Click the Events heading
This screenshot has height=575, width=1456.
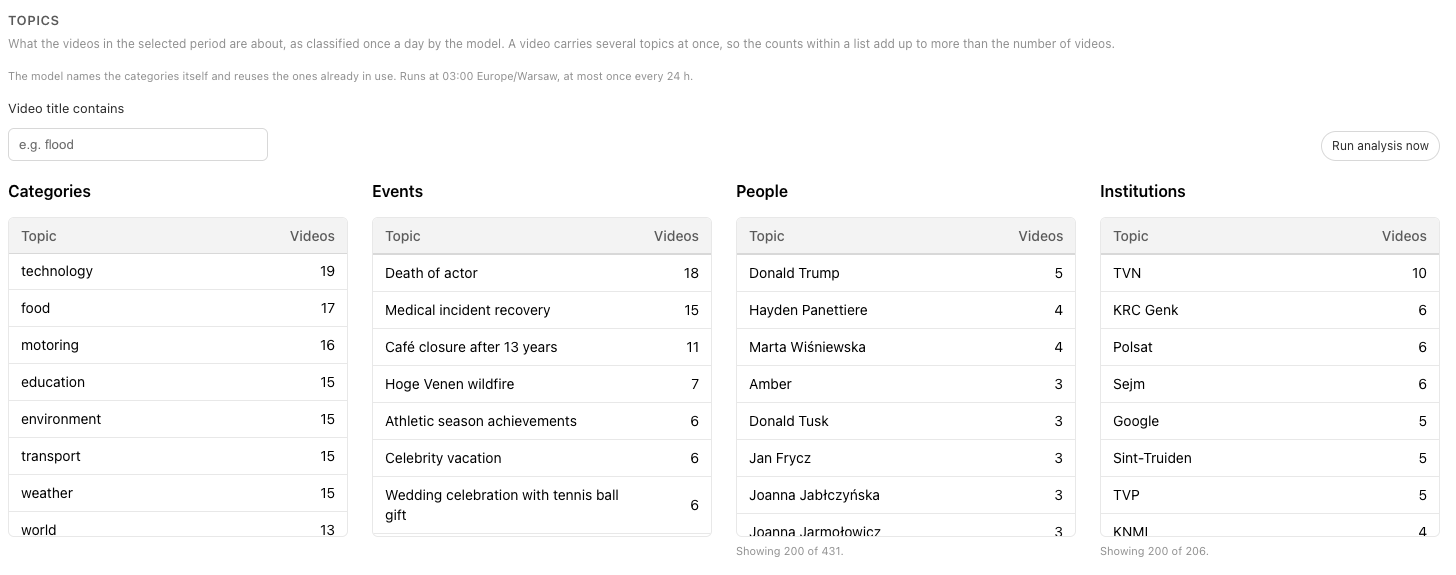[397, 191]
